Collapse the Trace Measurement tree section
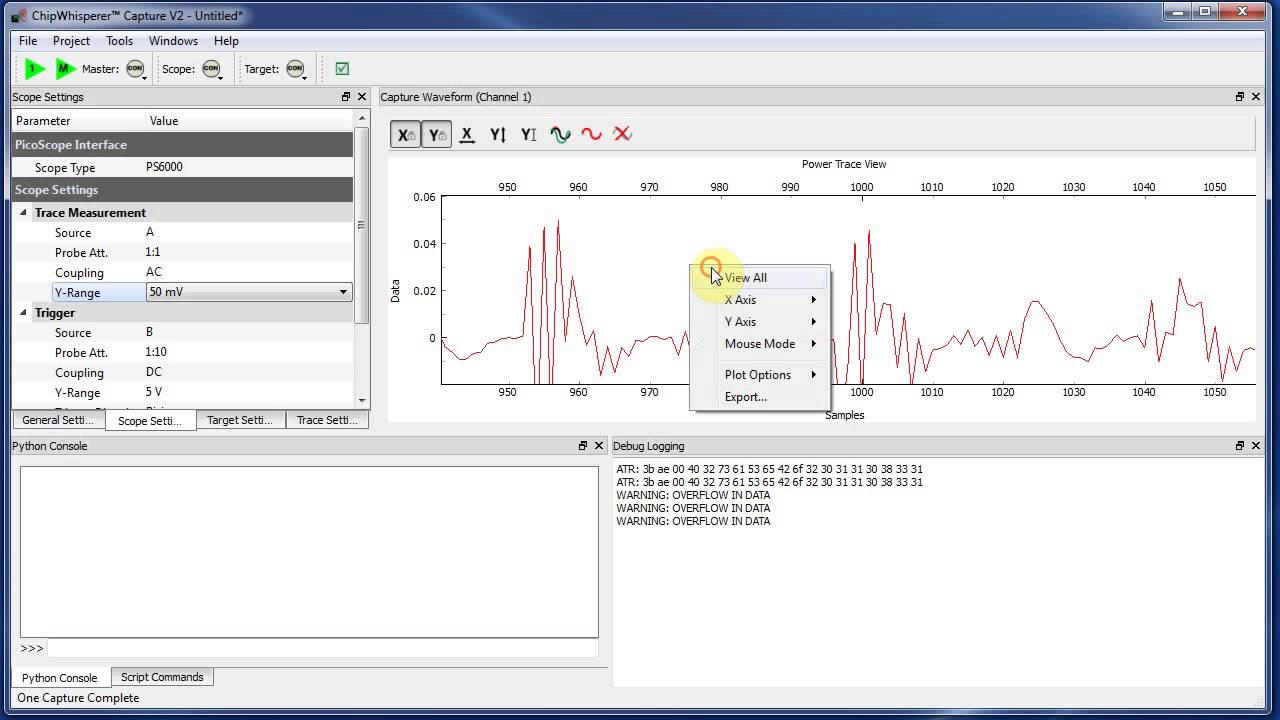1280x720 pixels. (x=23, y=212)
